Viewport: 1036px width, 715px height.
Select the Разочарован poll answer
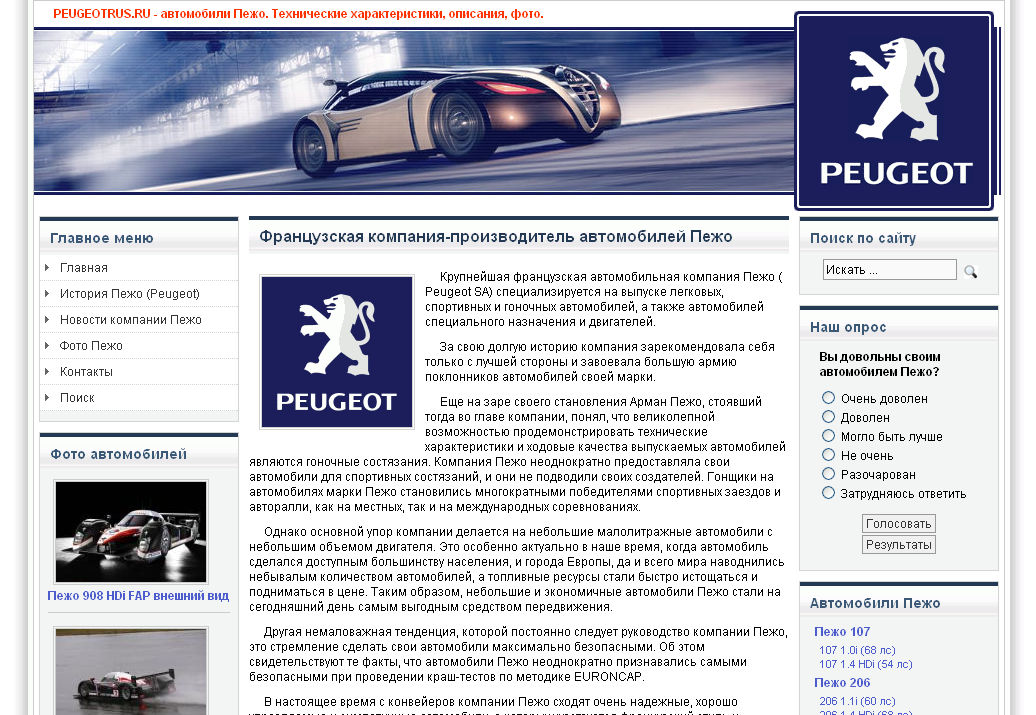(x=827, y=473)
